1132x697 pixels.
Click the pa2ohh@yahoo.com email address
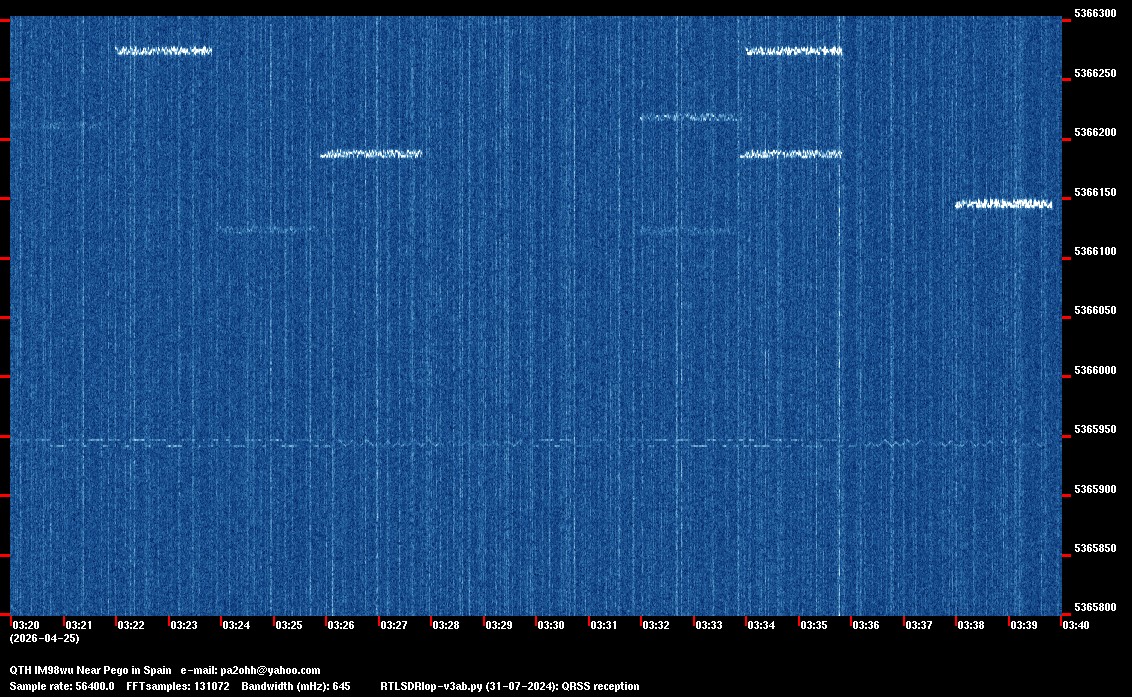[x=270, y=670]
